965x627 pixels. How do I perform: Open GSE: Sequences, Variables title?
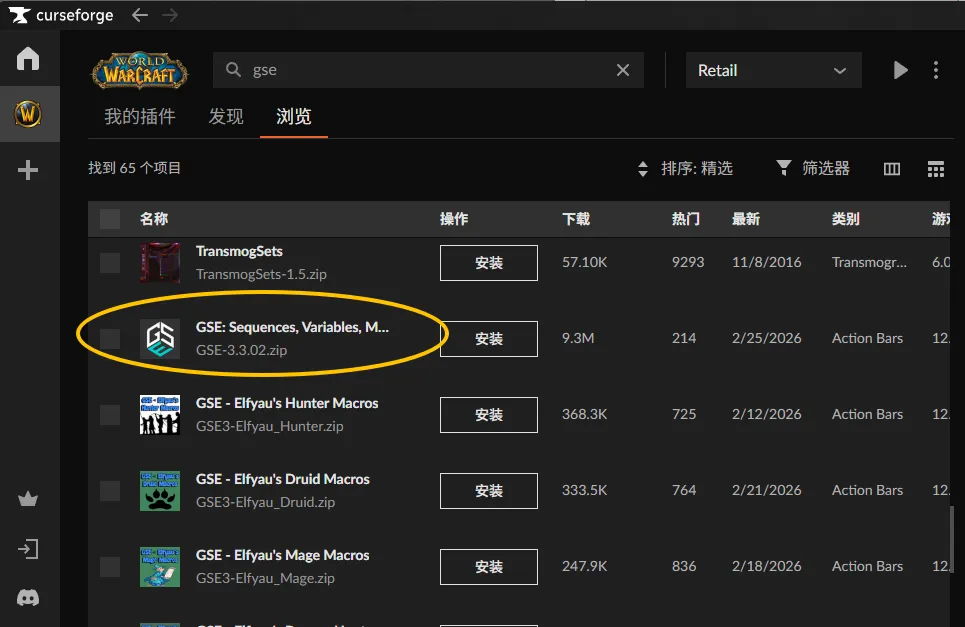pyautogui.click(x=292, y=327)
